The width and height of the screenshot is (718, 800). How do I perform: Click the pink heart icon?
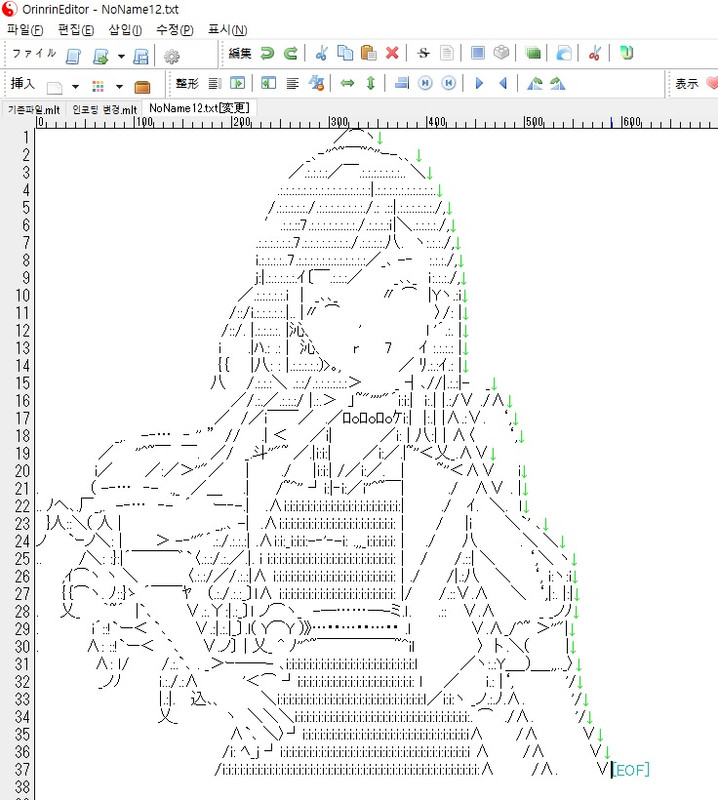click(712, 83)
